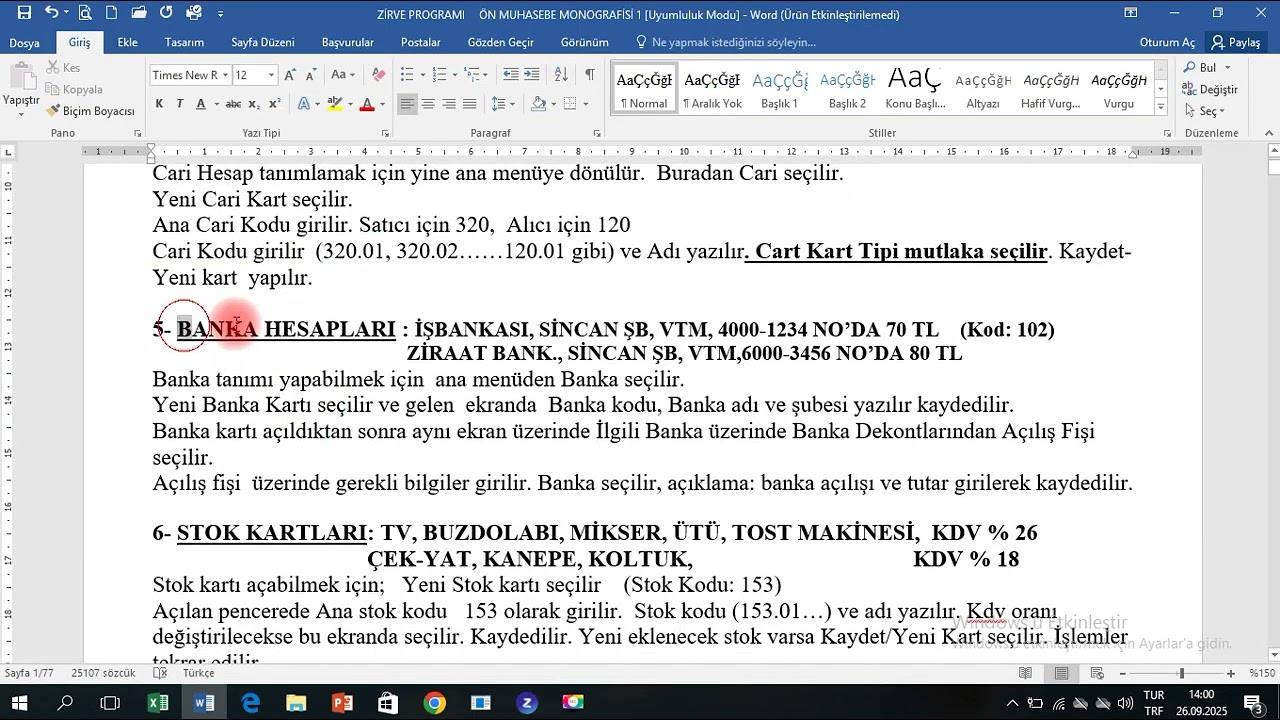1280x720 pixels.
Task: Open the Seç (Select) dropdown
Action: tap(1204, 111)
